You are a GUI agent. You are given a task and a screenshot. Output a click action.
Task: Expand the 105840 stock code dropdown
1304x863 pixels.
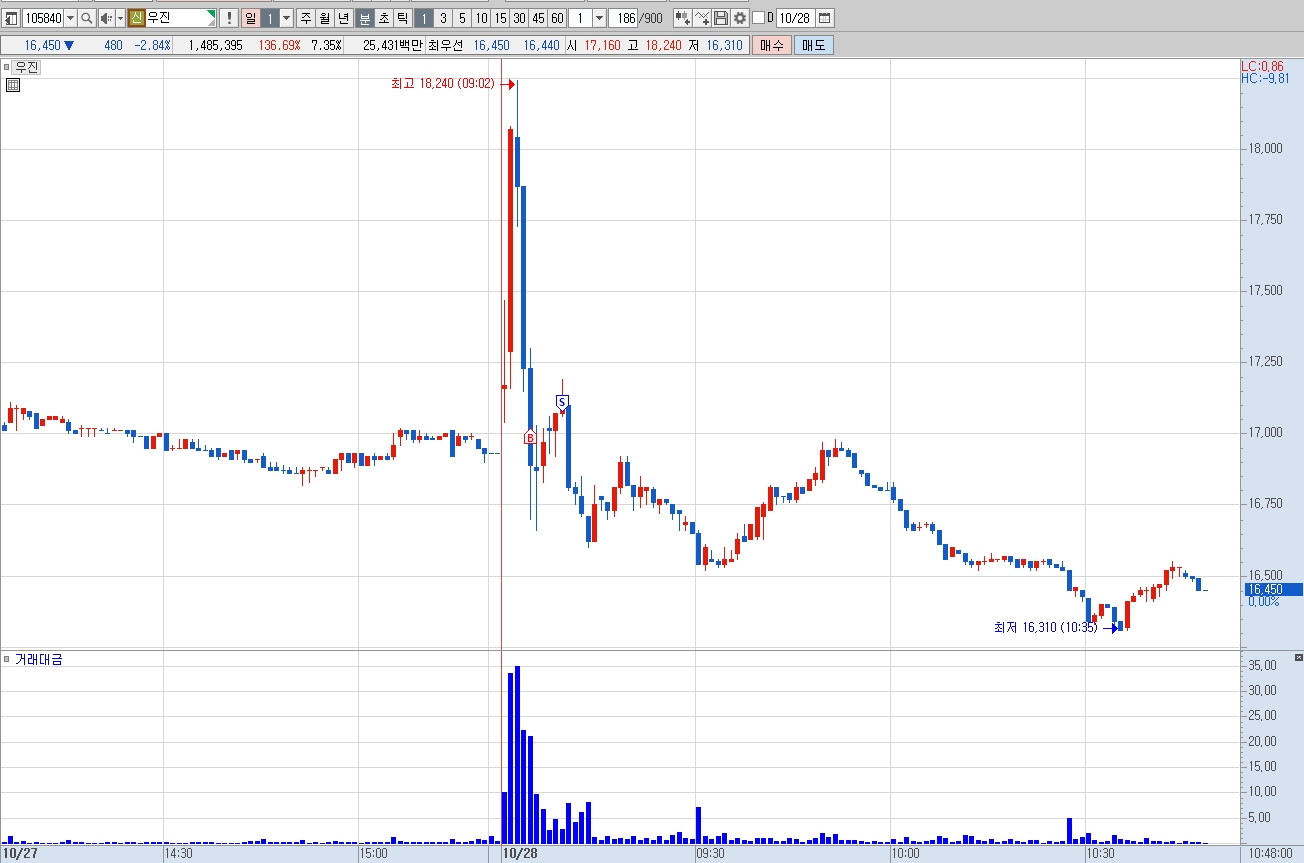(x=70, y=18)
